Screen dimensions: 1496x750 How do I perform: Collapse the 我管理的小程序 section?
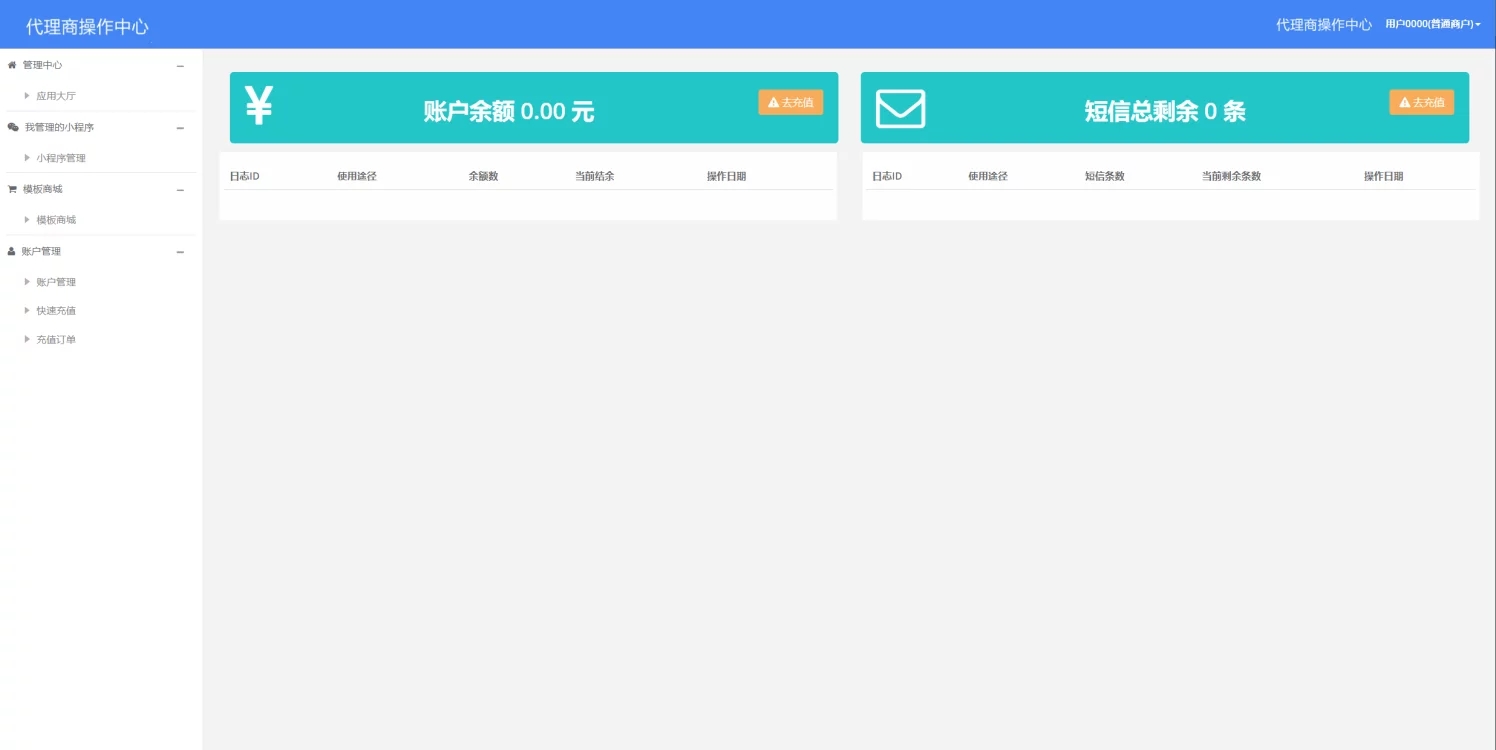click(180, 128)
